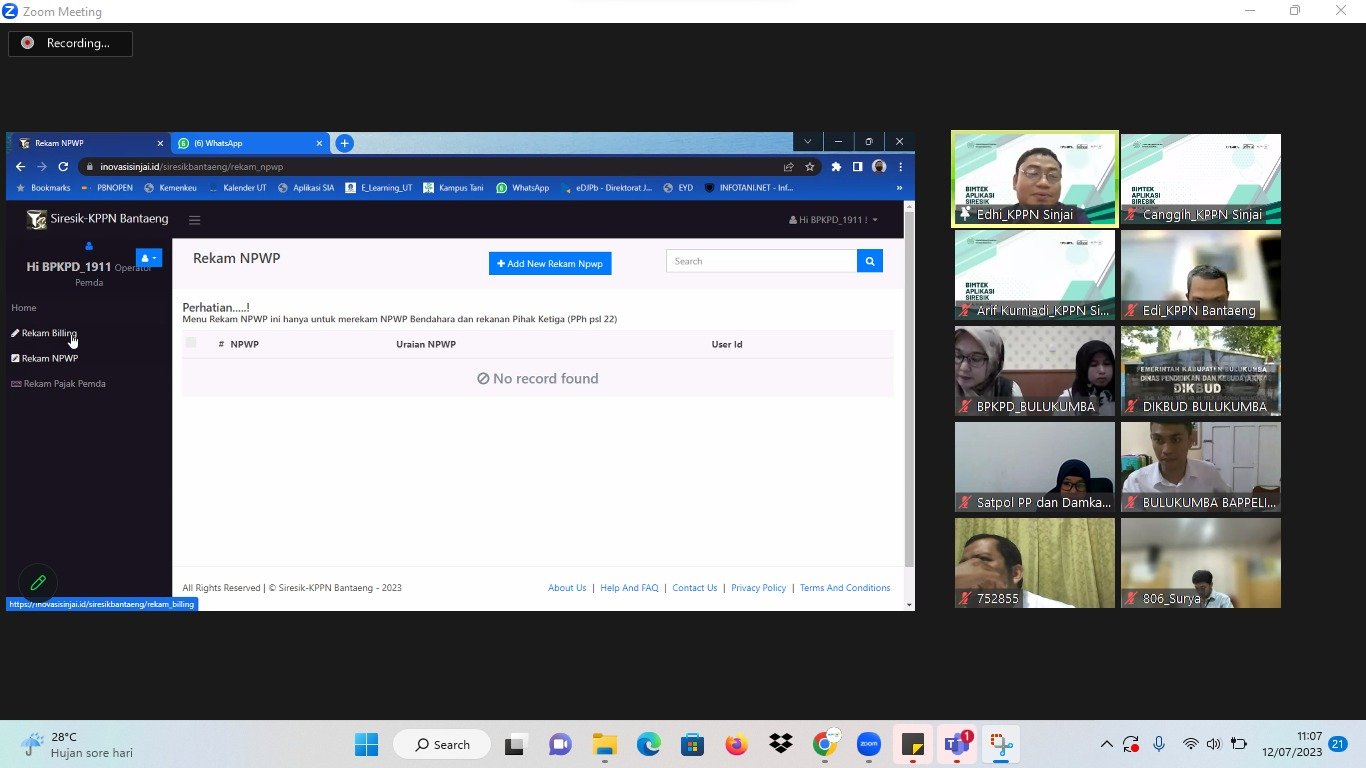Viewport: 1366px width, 768px height.
Task: Click the search magnifier button beside Search field
Action: coord(870,261)
